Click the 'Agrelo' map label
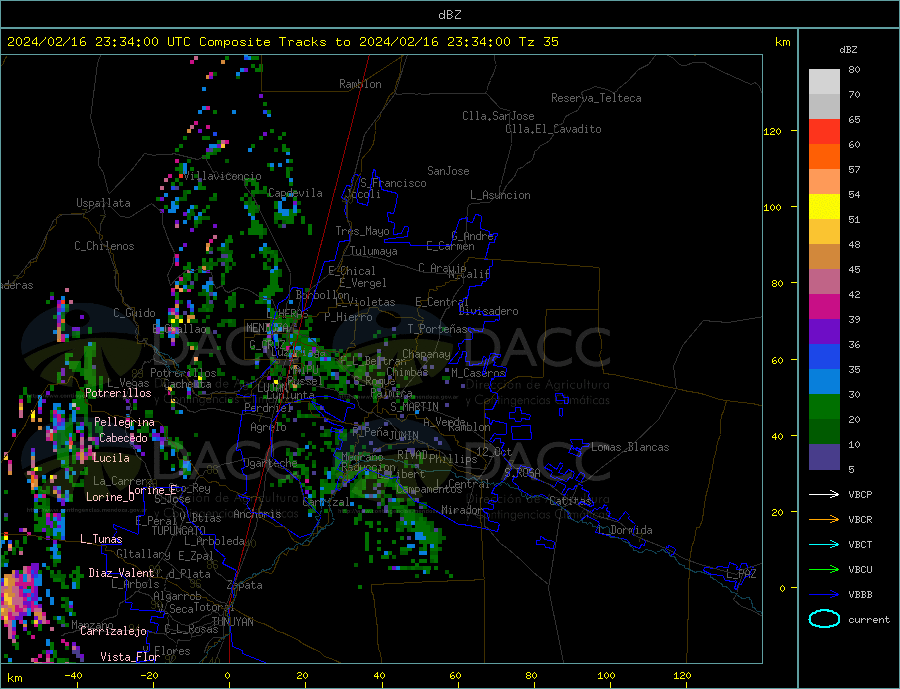 click(x=268, y=427)
